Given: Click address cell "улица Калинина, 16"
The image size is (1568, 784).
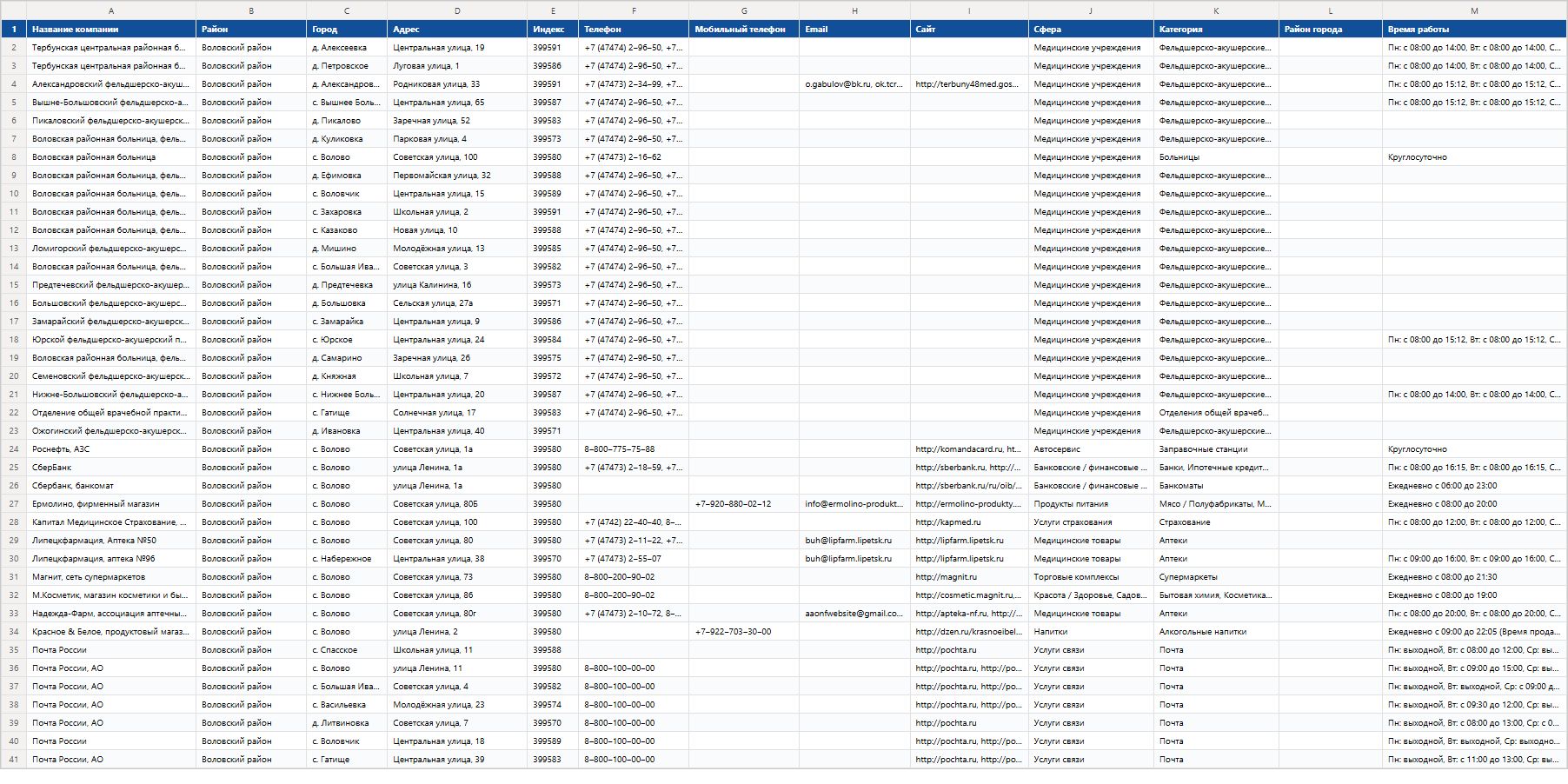Looking at the screenshot, I should [457, 285].
